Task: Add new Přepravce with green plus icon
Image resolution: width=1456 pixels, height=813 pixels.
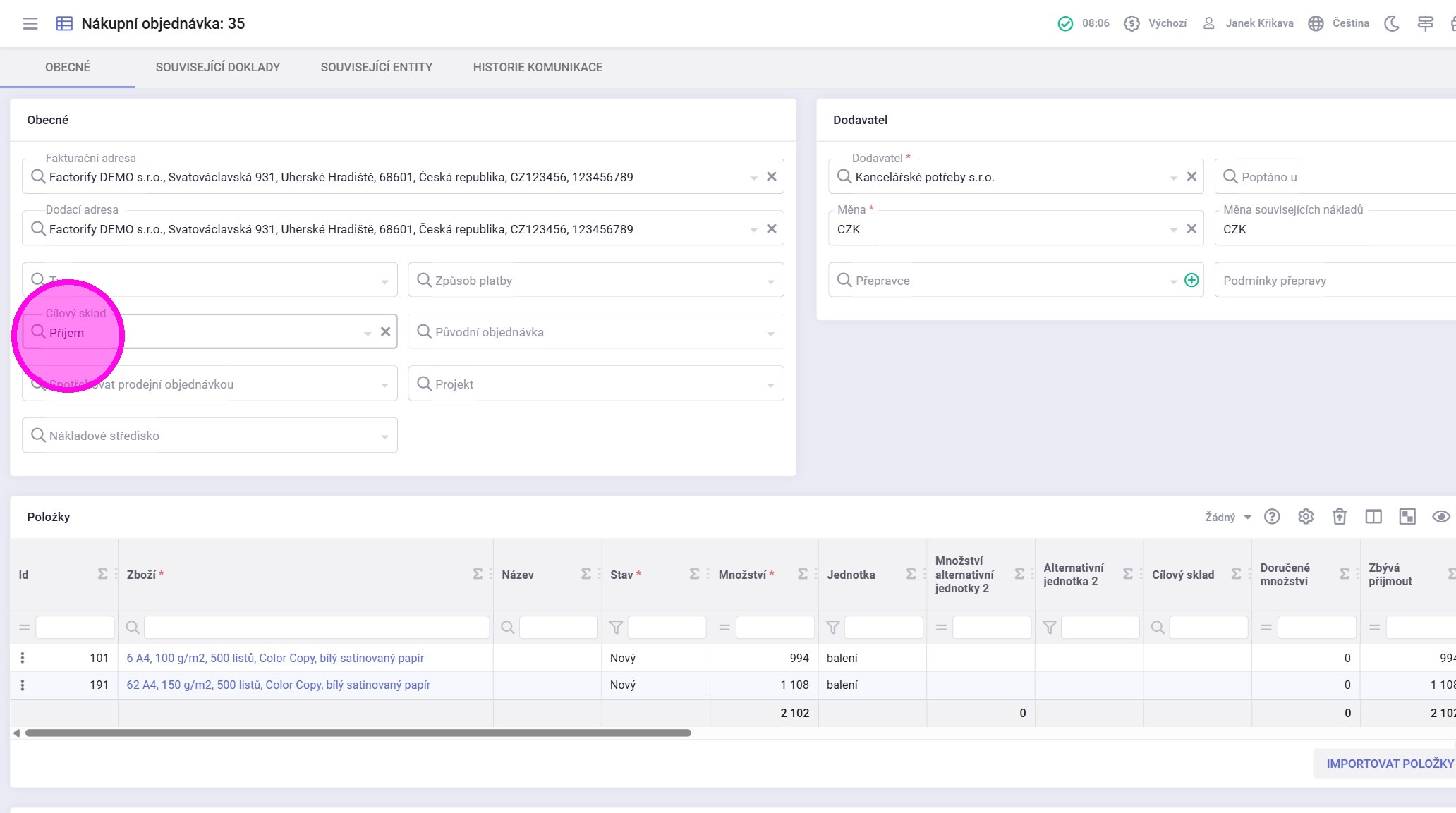Action: coord(1191,281)
